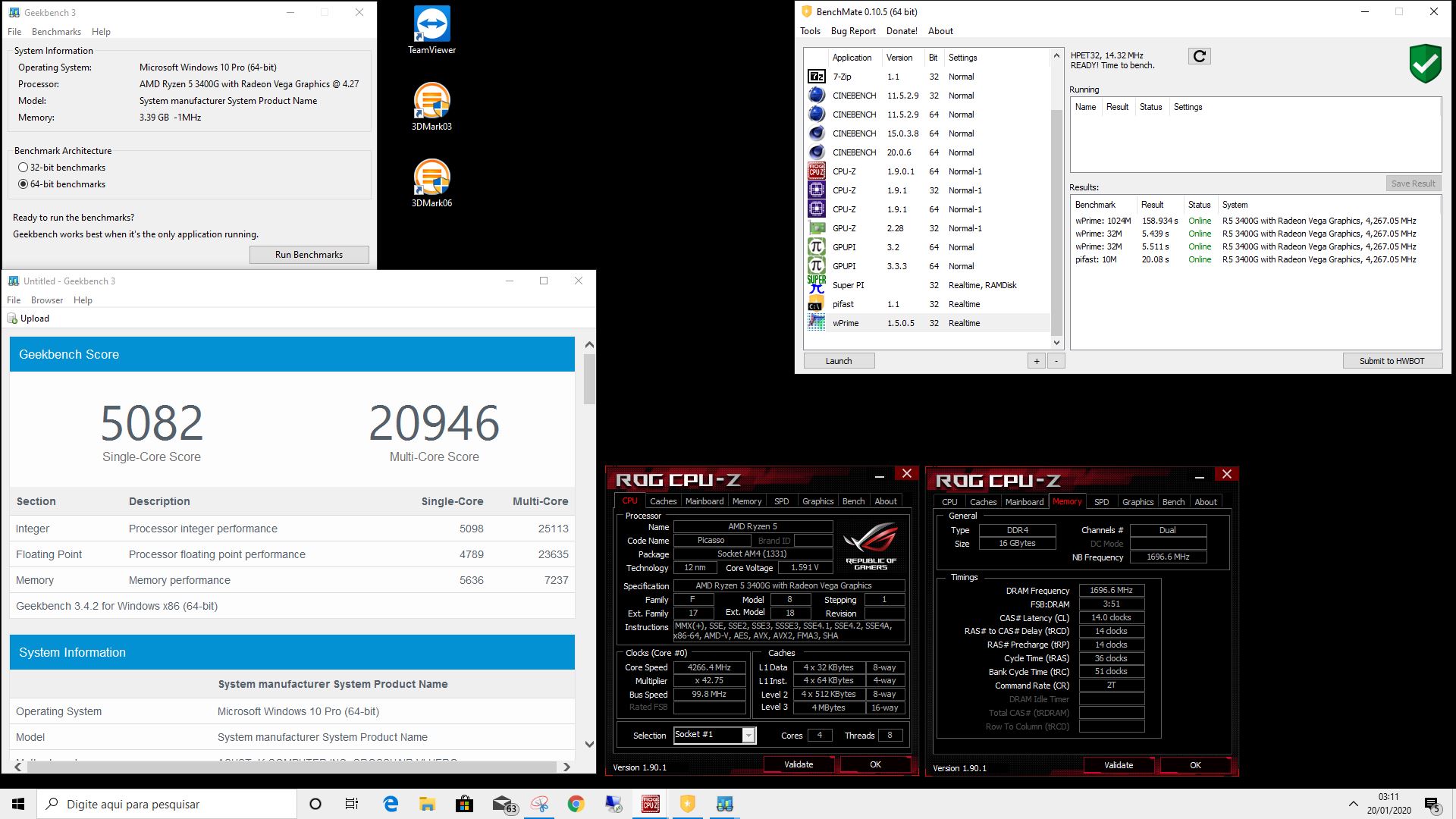Select the pifast icon in BenchMate list
1456x819 pixels.
click(816, 304)
